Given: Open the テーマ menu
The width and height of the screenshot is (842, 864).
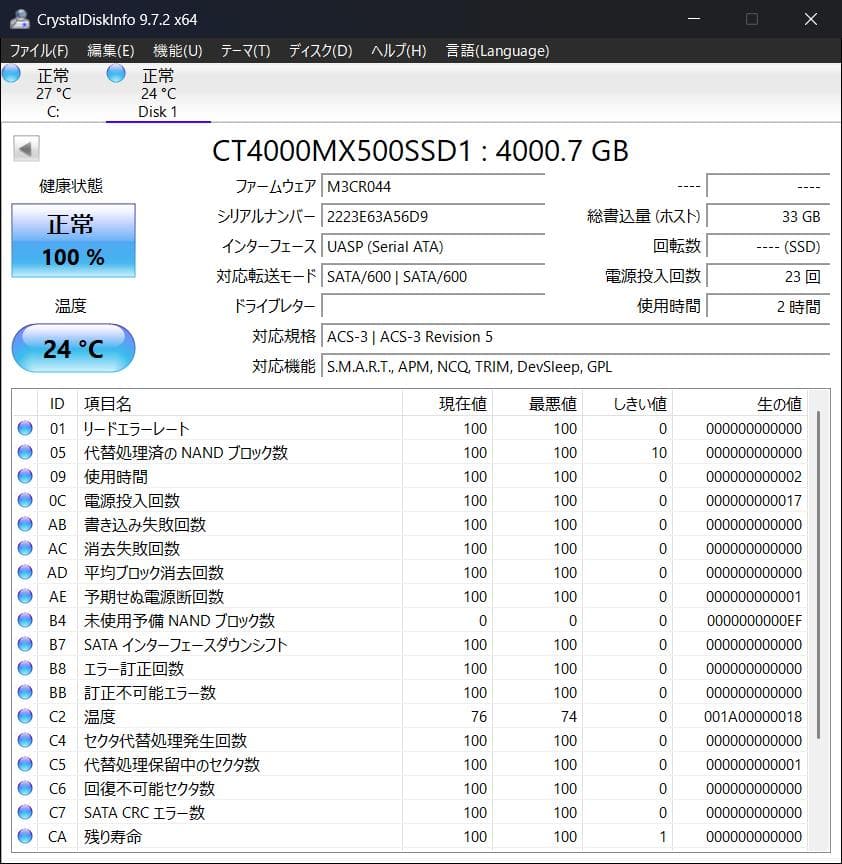Looking at the screenshot, I should point(247,50).
